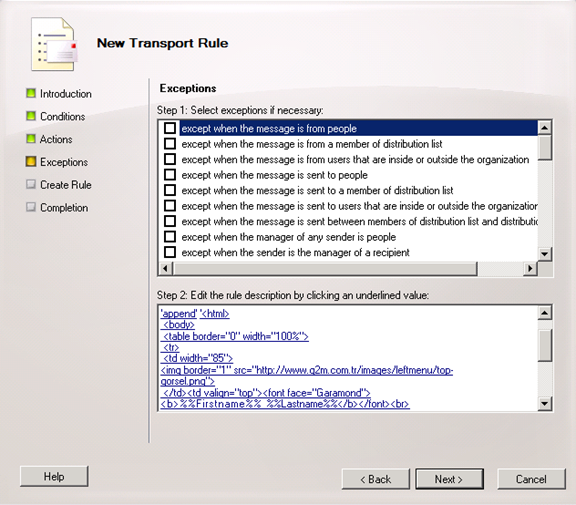Click the green Actions step indicator

31,139
